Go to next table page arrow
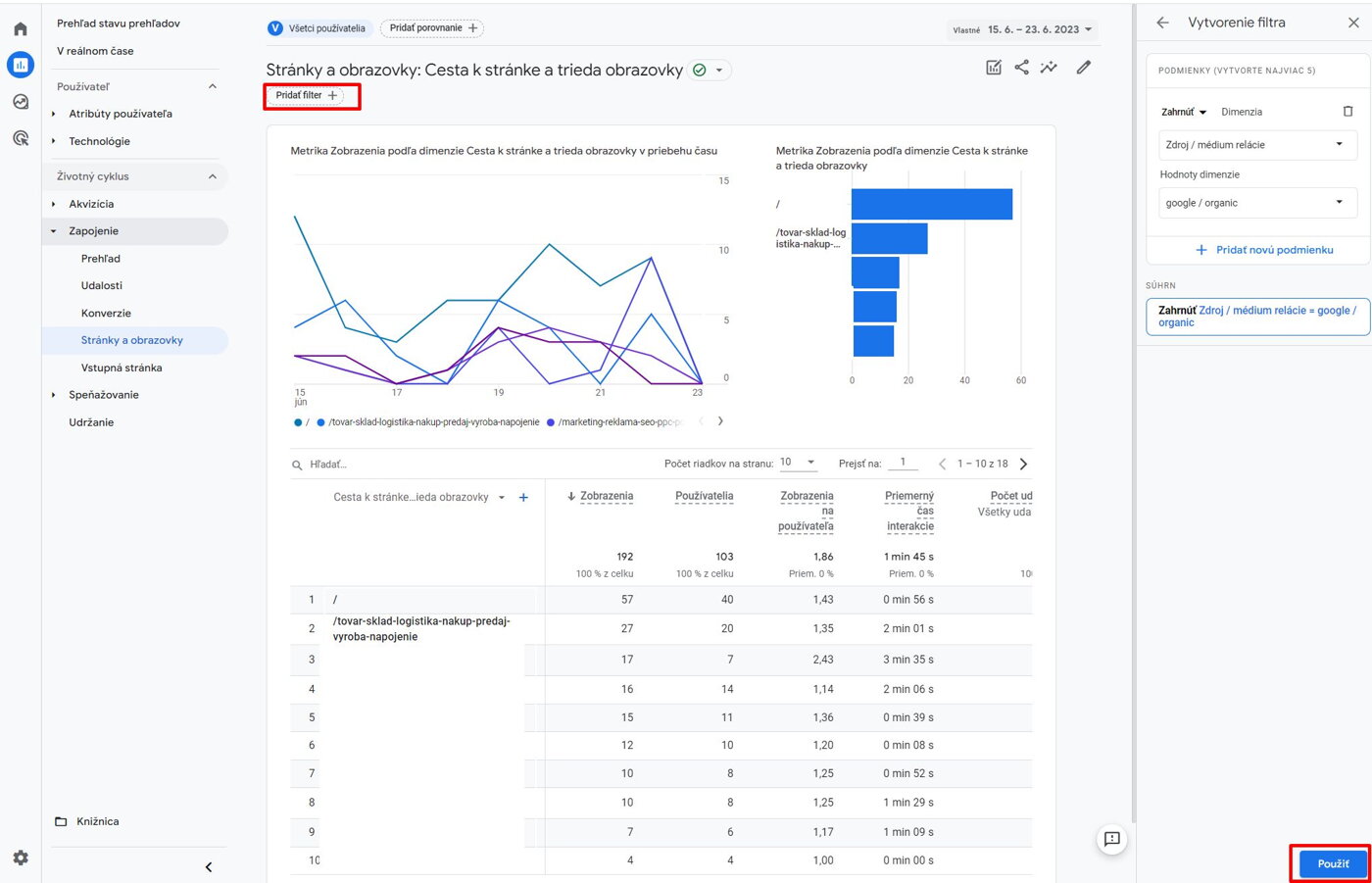This screenshot has height=883, width=1372. pyautogui.click(x=1023, y=464)
